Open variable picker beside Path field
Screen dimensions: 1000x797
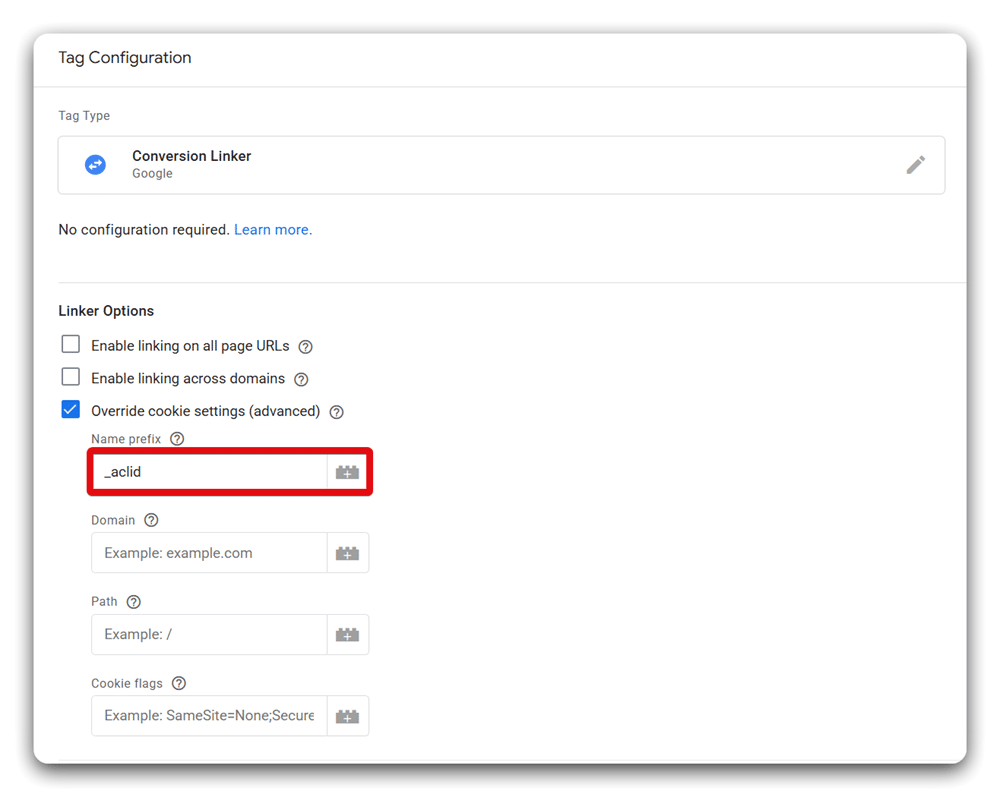tap(348, 634)
